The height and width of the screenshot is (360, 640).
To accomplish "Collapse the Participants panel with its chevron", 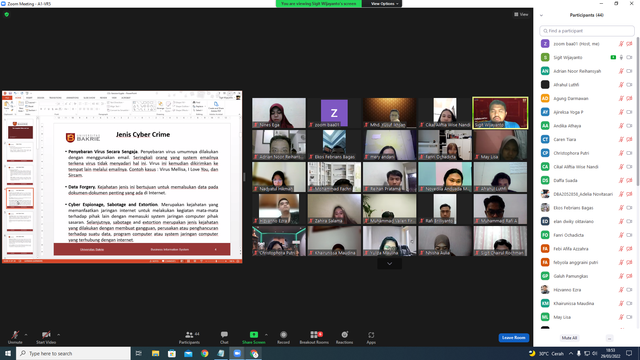I will click(x=541, y=15).
